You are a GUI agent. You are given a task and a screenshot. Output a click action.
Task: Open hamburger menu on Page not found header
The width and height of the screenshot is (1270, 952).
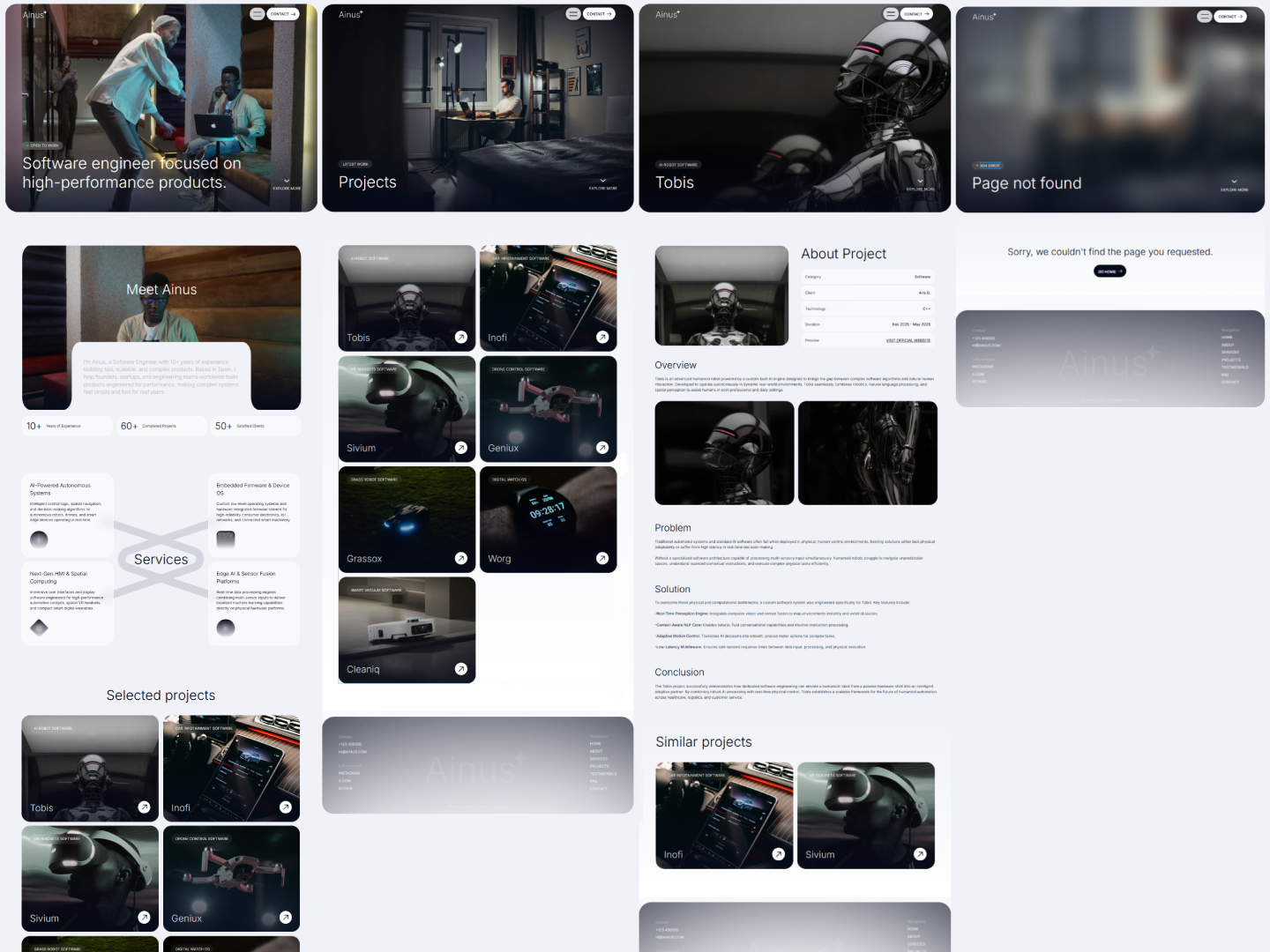pyautogui.click(x=1205, y=17)
